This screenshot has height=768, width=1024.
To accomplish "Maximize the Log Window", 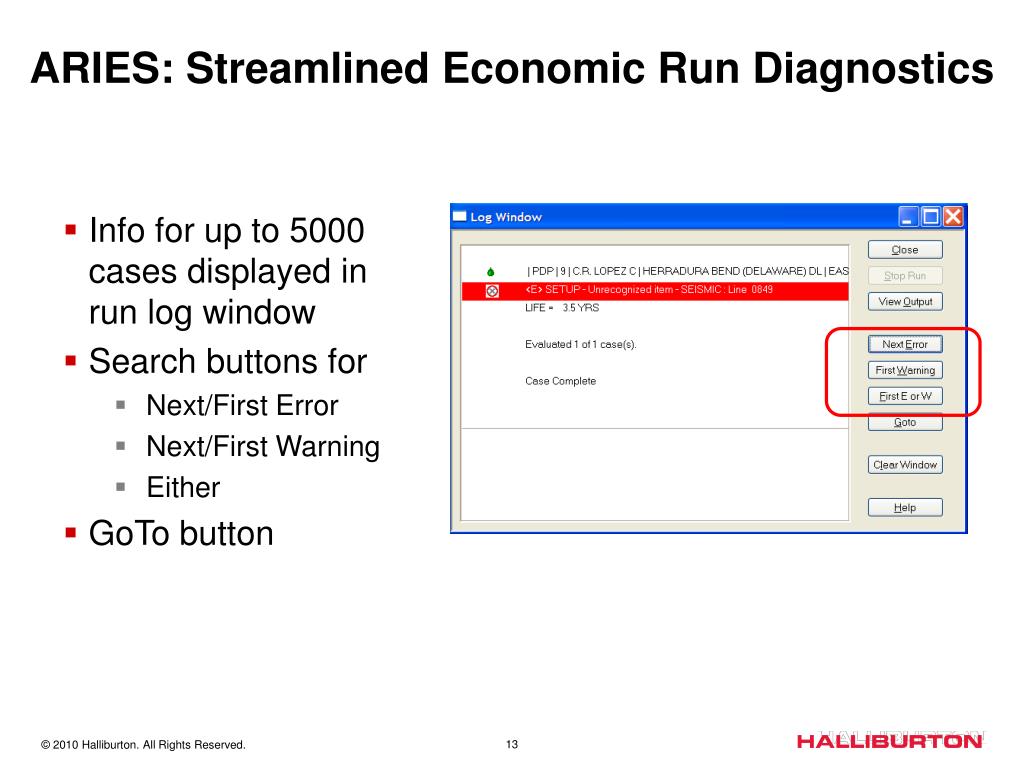I will click(931, 216).
